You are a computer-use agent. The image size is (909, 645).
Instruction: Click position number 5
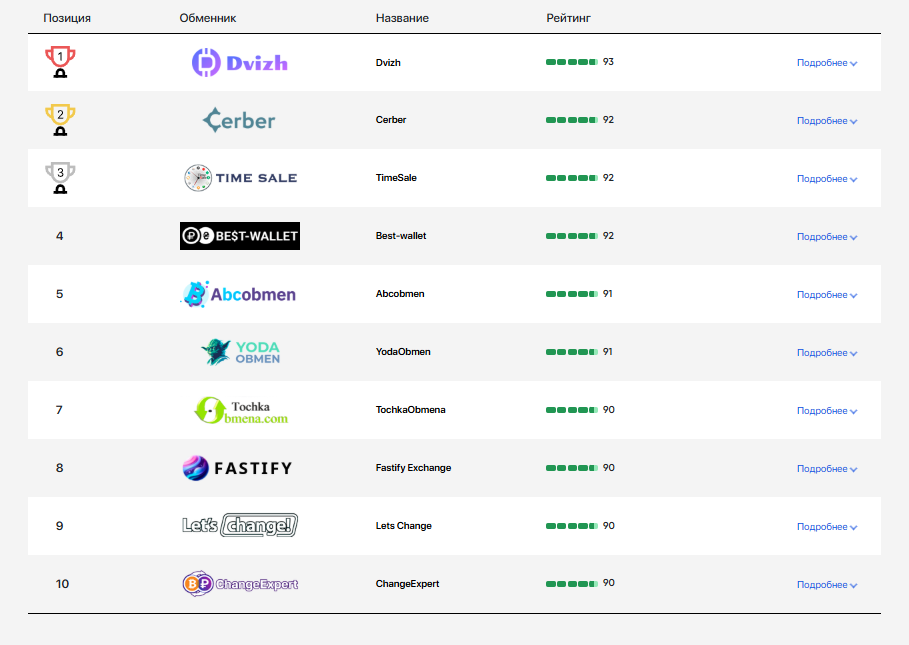pos(60,294)
